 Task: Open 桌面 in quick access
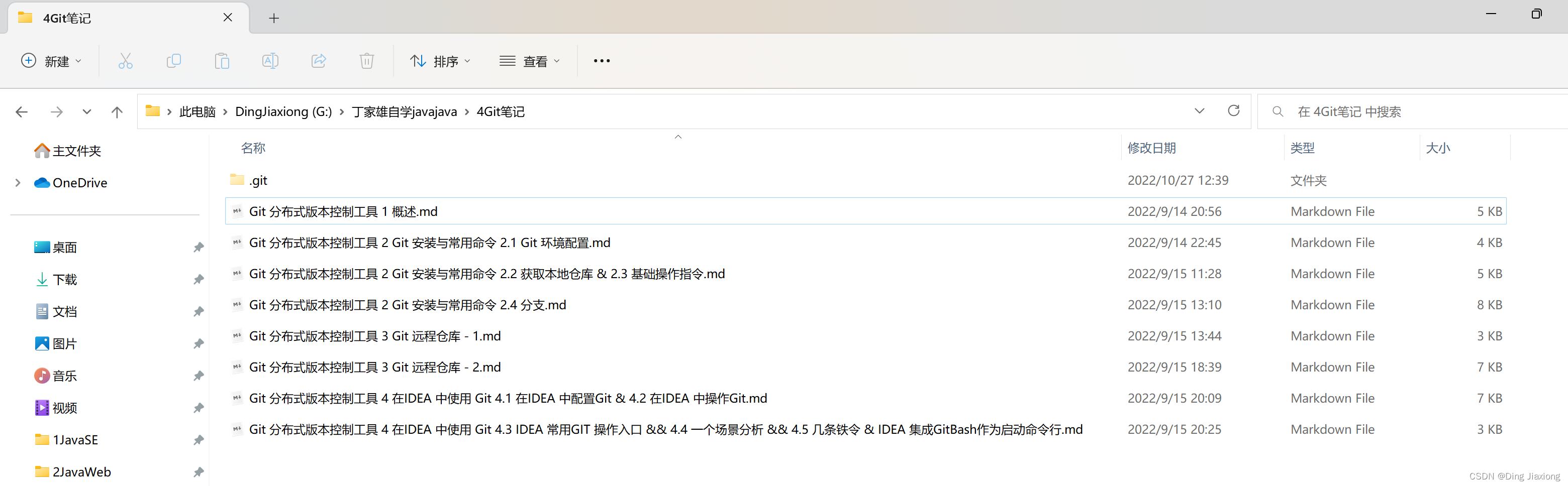[x=64, y=247]
